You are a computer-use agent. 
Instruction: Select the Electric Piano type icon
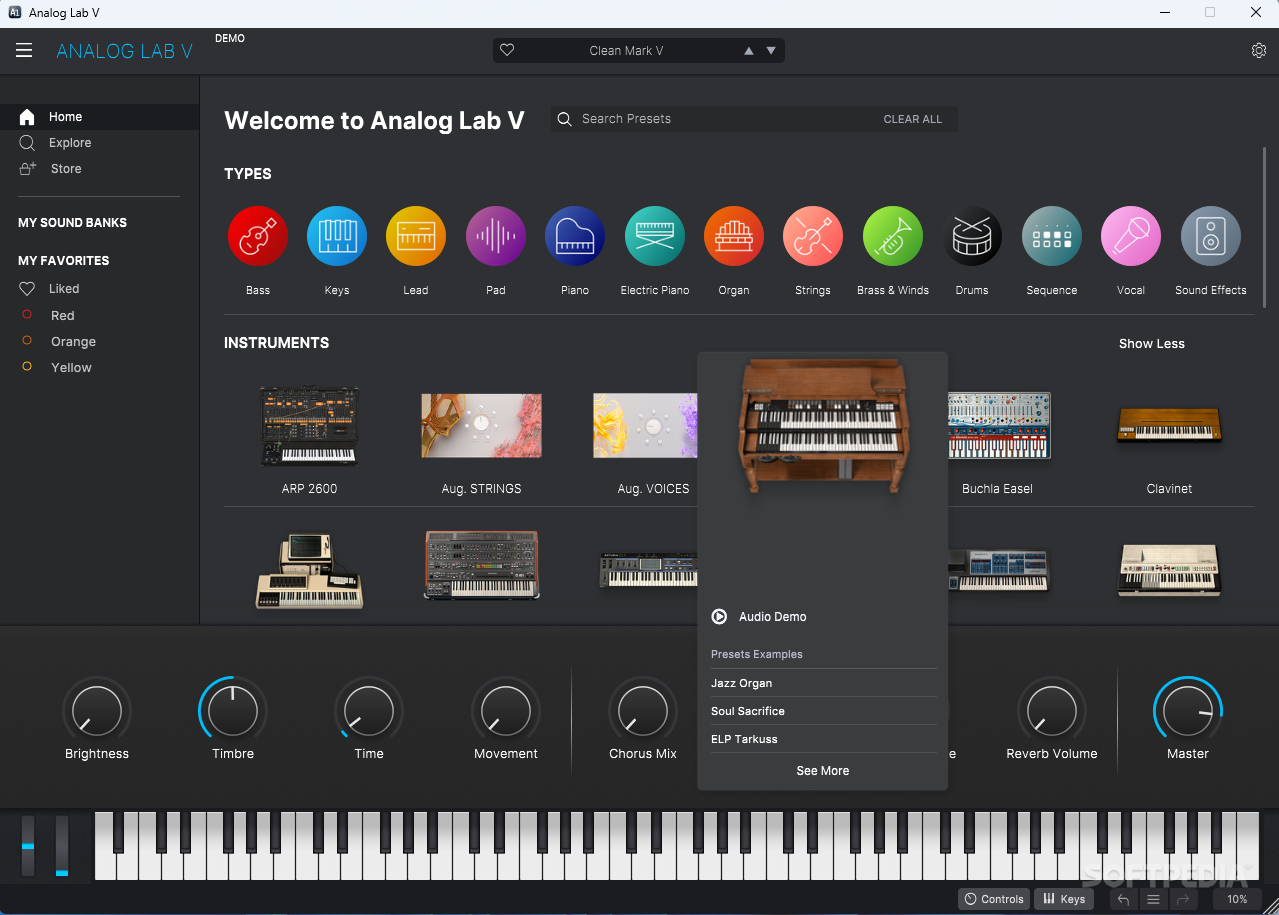tap(655, 236)
